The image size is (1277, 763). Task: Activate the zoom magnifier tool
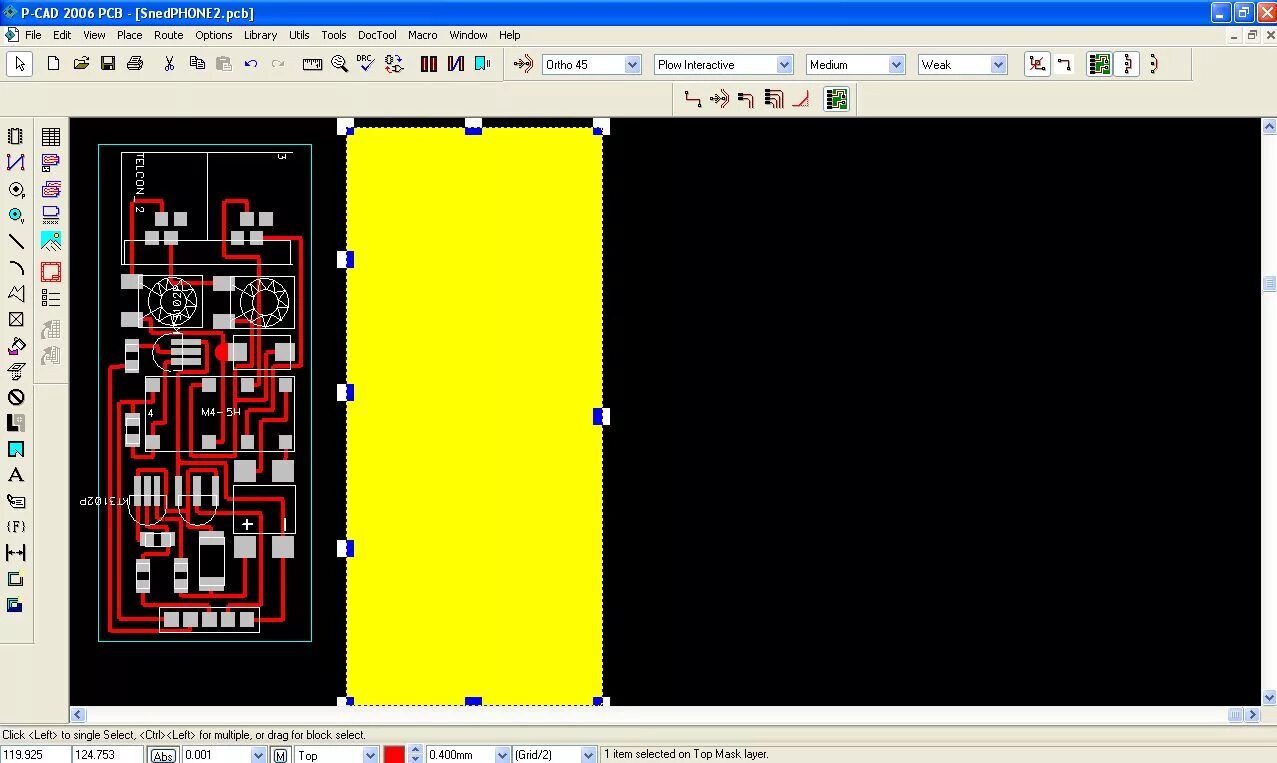(x=340, y=64)
